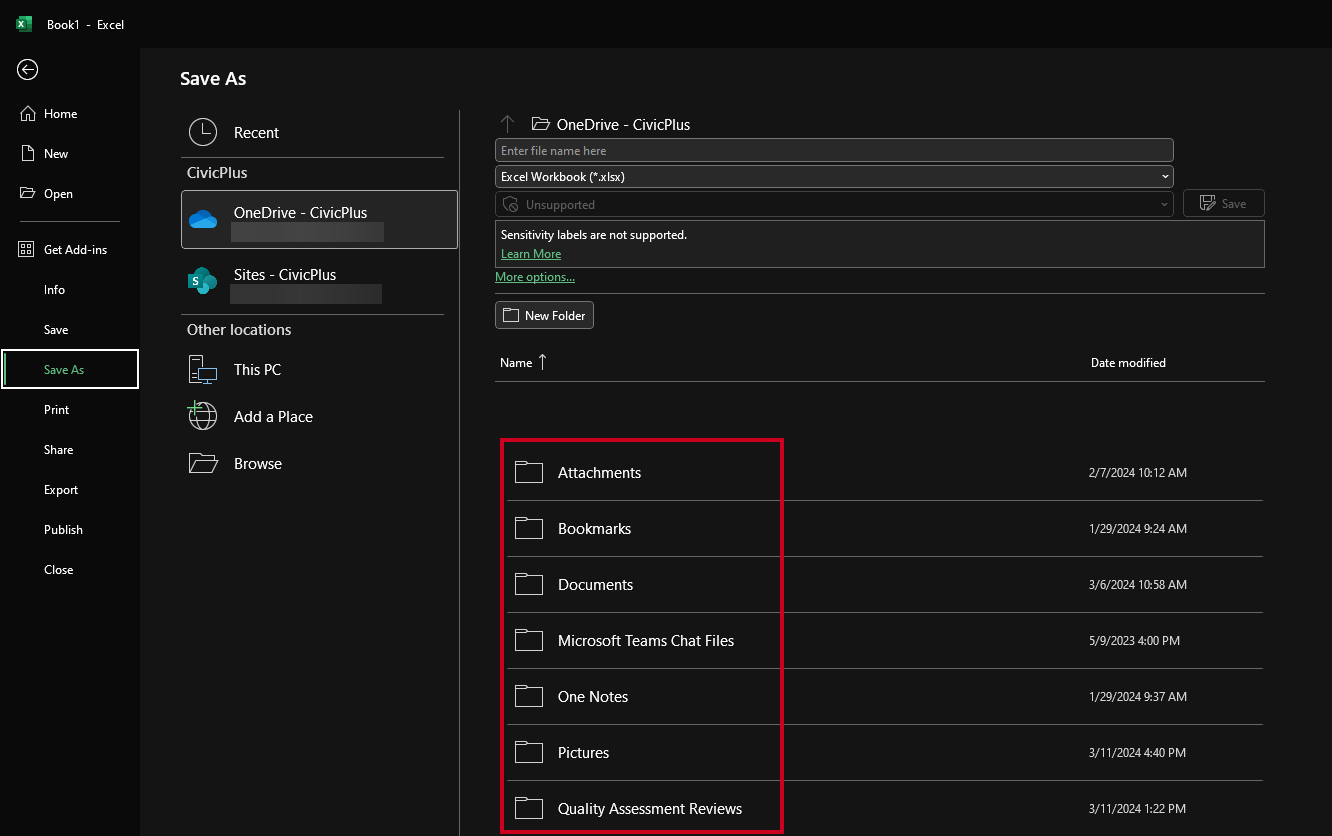The height and width of the screenshot is (836, 1332).
Task: Click the This PC computer icon
Action: point(203,370)
